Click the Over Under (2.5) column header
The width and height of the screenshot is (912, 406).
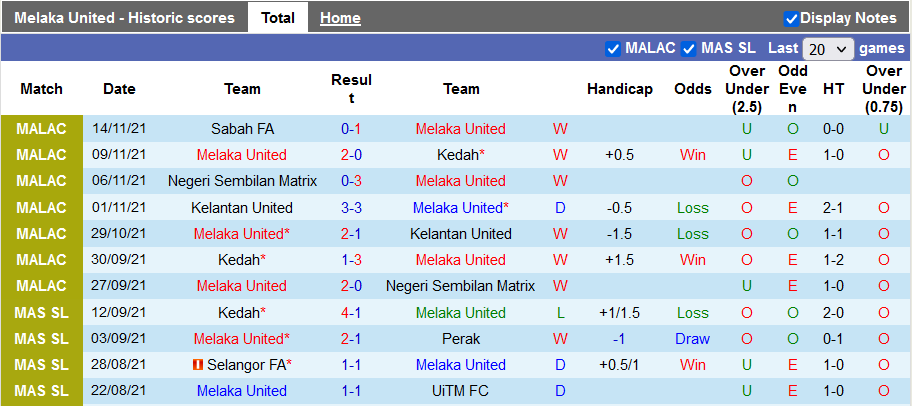click(747, 89)
